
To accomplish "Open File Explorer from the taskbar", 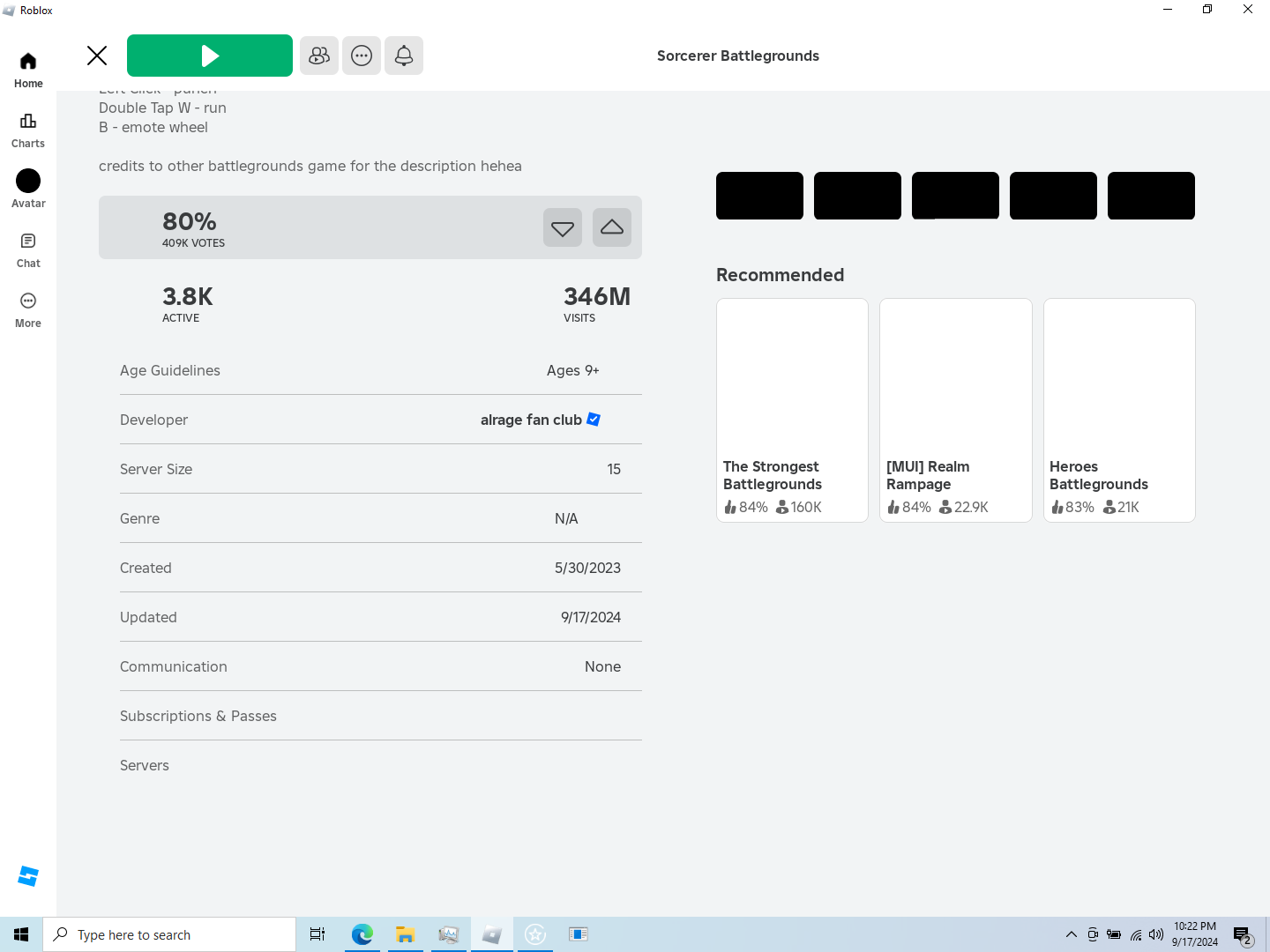I will point(405,934).
